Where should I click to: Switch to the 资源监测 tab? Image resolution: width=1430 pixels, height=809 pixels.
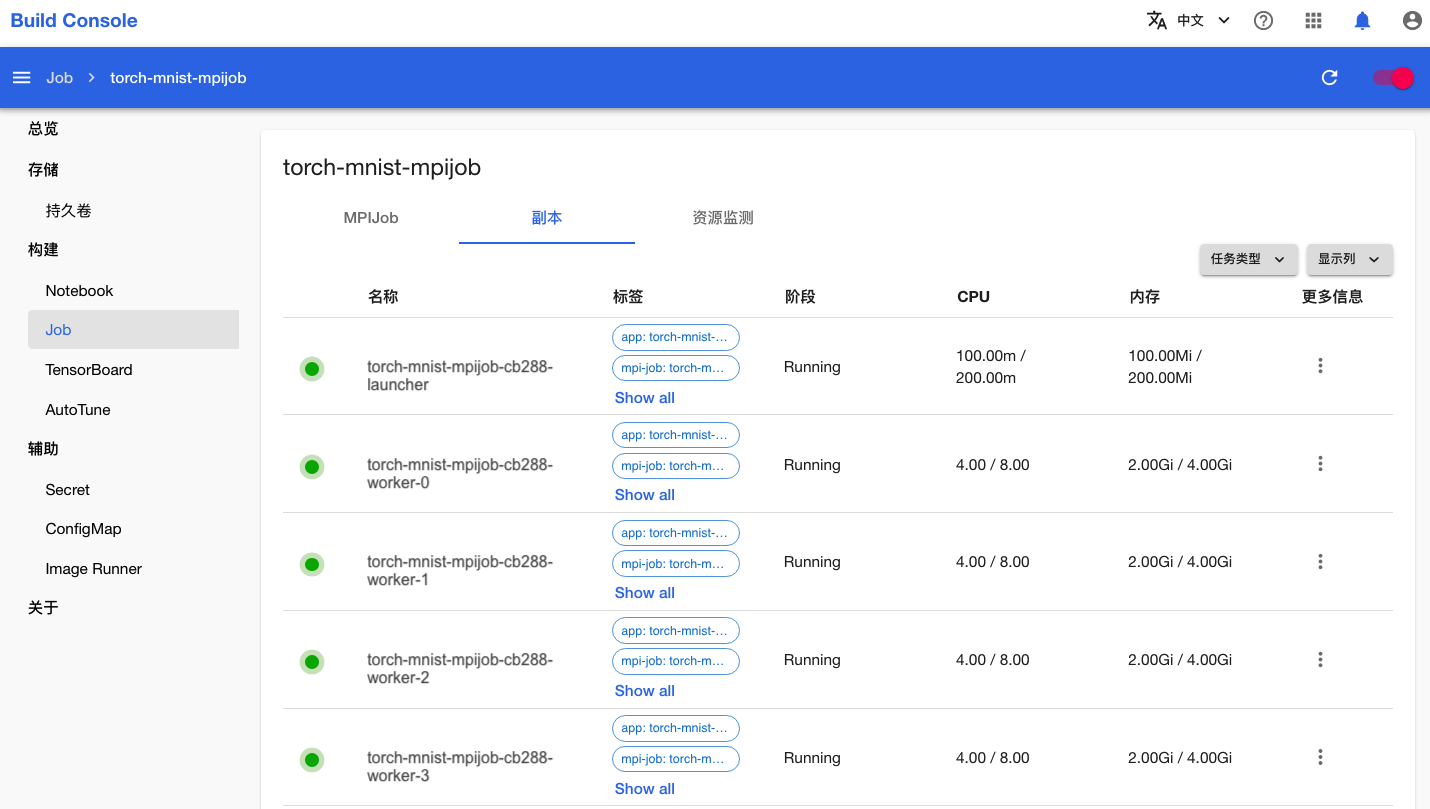pos(723,218)
